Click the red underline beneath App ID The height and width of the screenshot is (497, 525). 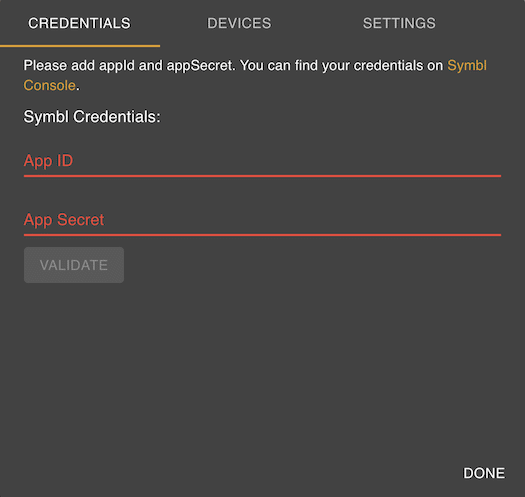262,176
